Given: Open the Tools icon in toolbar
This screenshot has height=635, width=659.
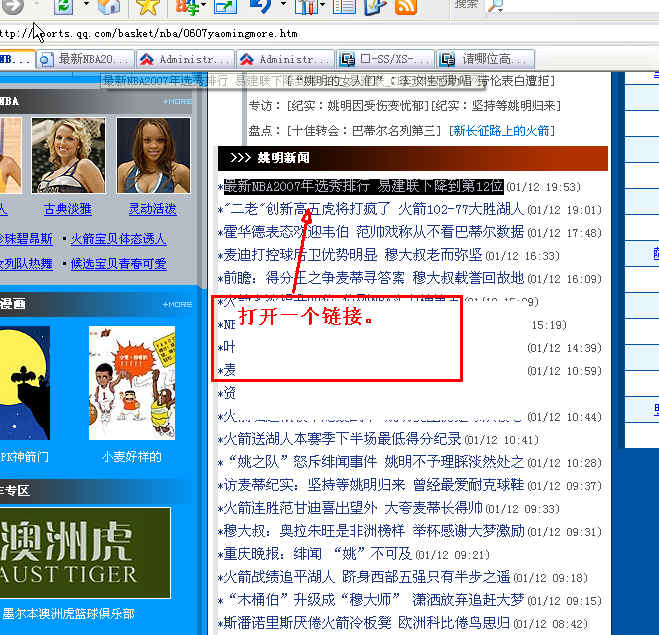Looking at the screenshot, I should [306, 7].
